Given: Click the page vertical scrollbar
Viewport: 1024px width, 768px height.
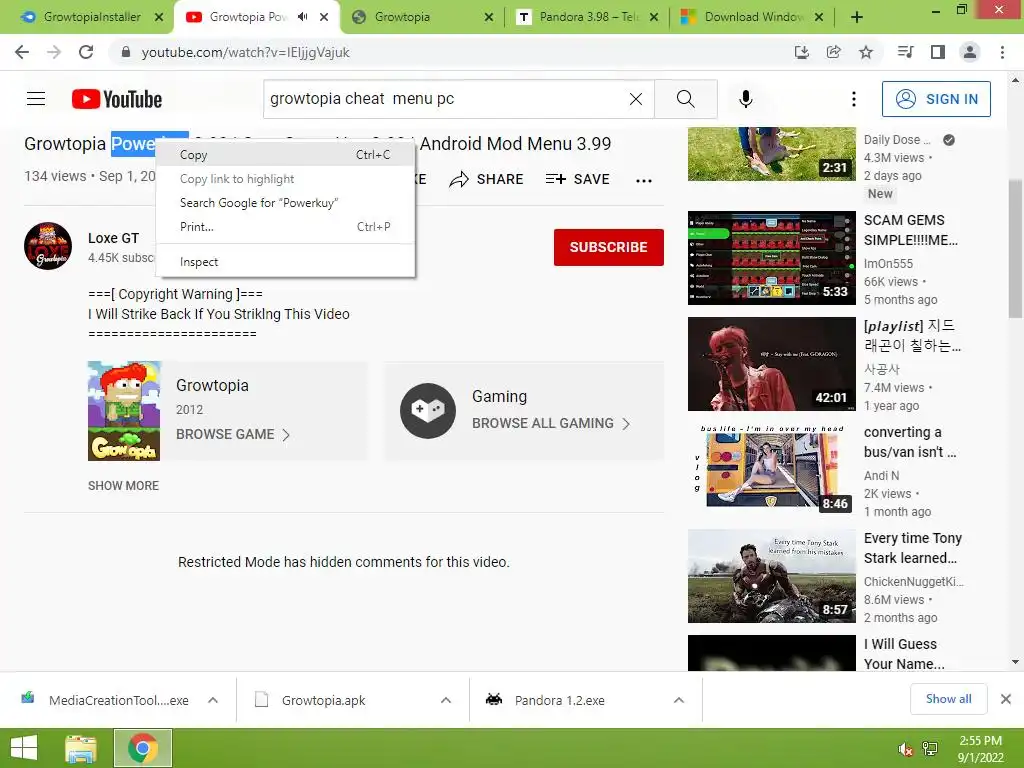Looking at the screenshot, I should point(1015,248).
